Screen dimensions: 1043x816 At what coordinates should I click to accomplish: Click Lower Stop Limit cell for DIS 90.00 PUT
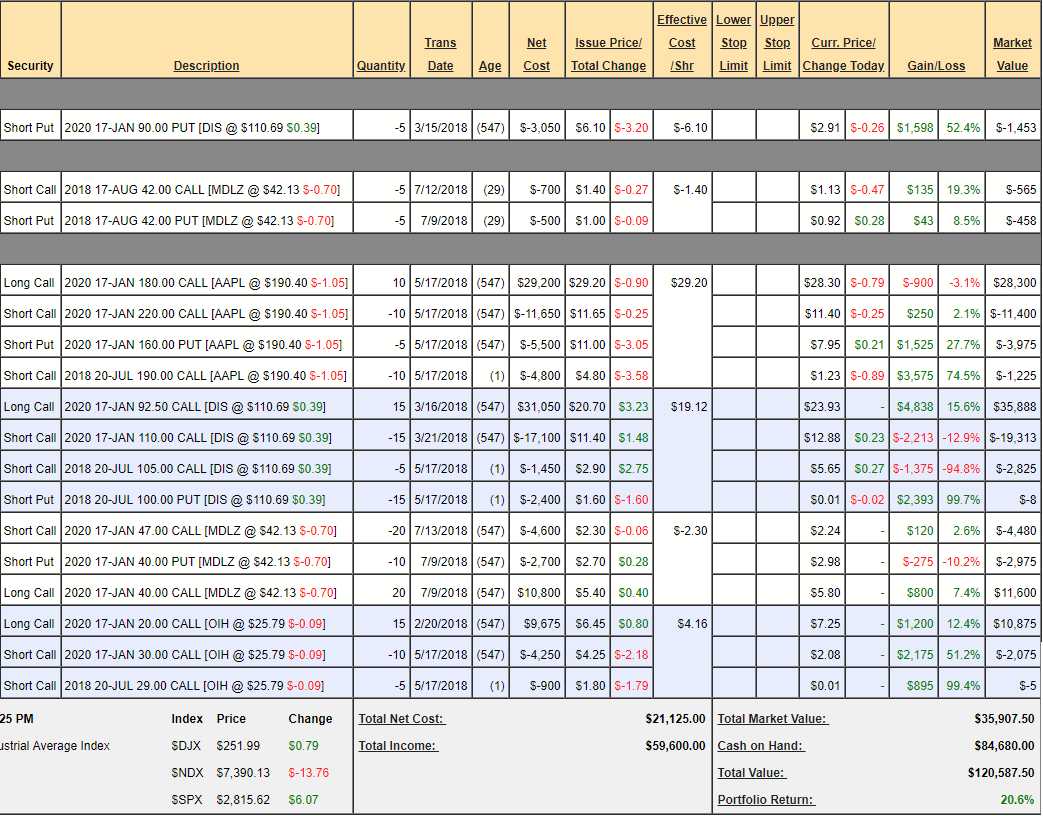coord(734,128)
